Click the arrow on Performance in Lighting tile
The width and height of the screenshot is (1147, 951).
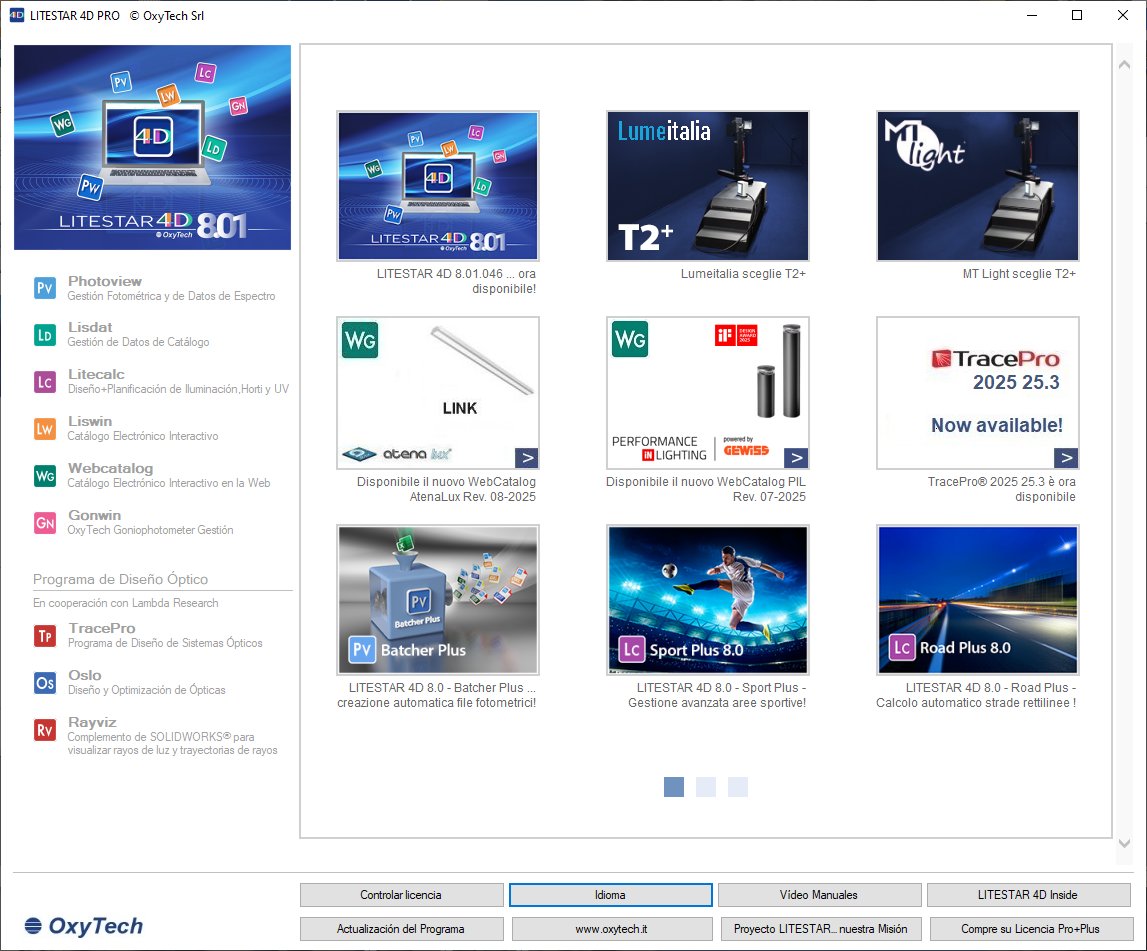click(796, 458)
